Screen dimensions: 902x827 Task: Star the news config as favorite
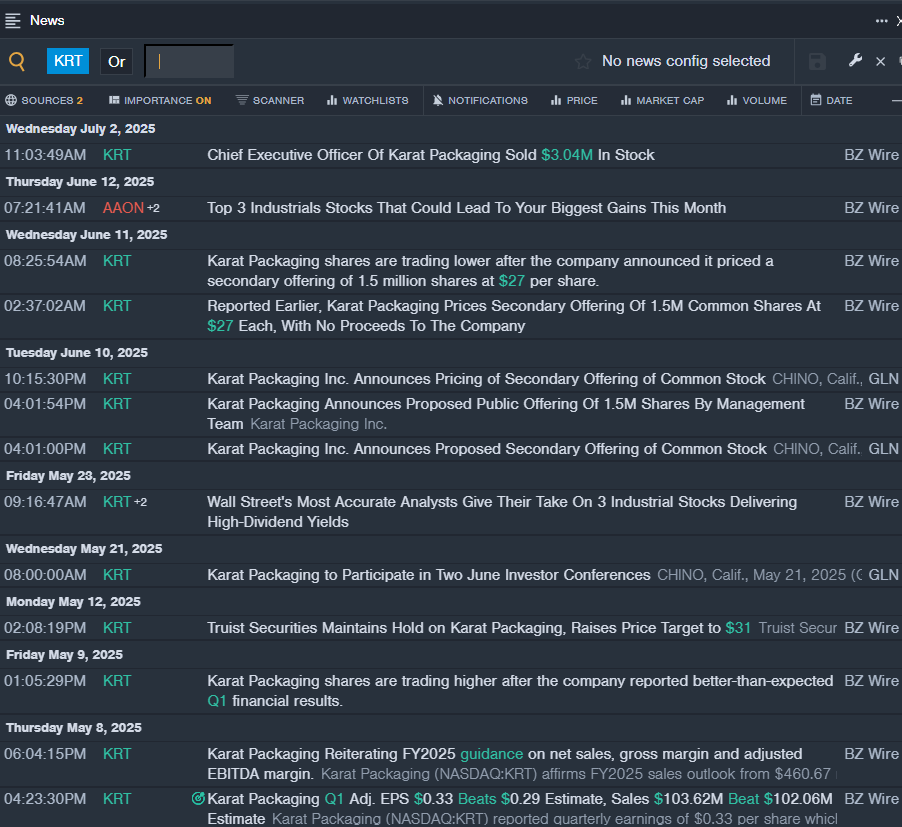pyautogui.click(x=583, y=62)
